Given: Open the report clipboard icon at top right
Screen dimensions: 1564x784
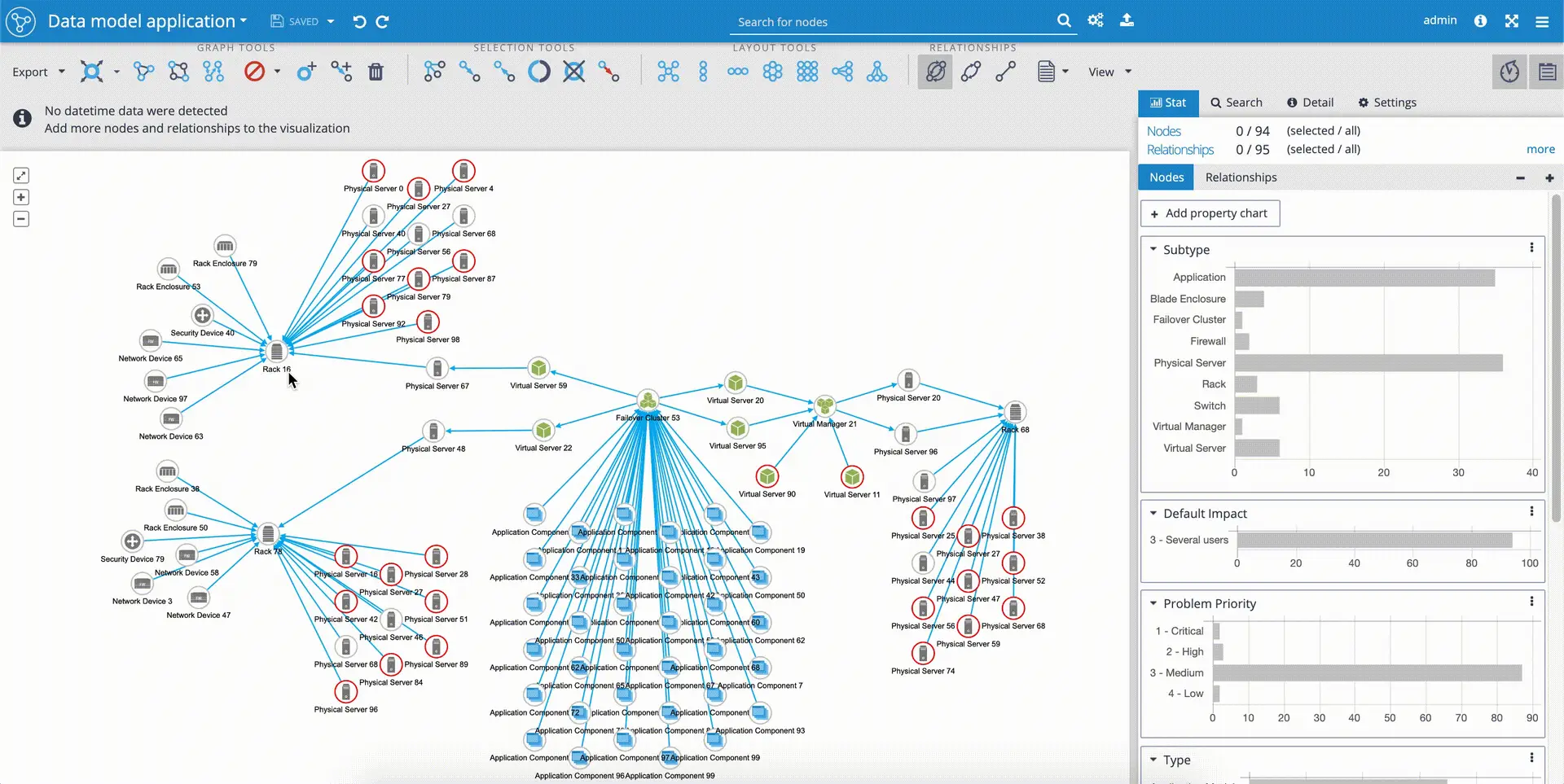Looking at the screenshot, I should tap(1547, 72).
